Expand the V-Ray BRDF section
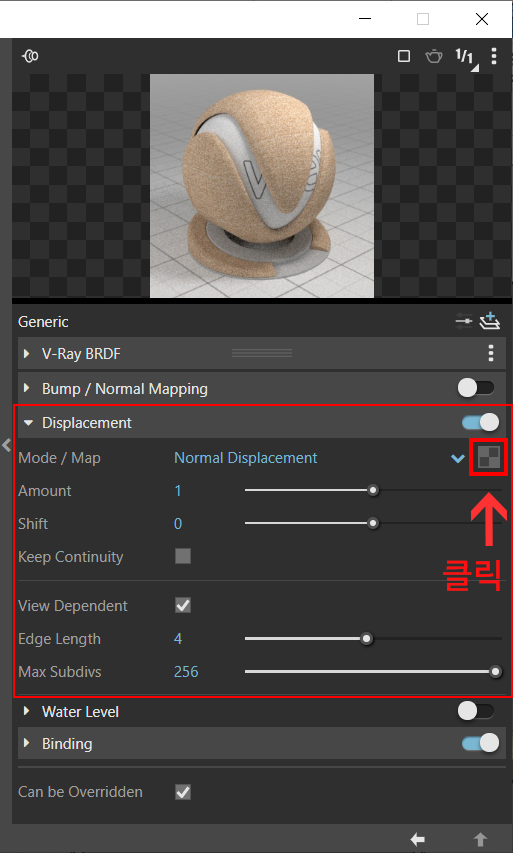 (x=26, y=354)
